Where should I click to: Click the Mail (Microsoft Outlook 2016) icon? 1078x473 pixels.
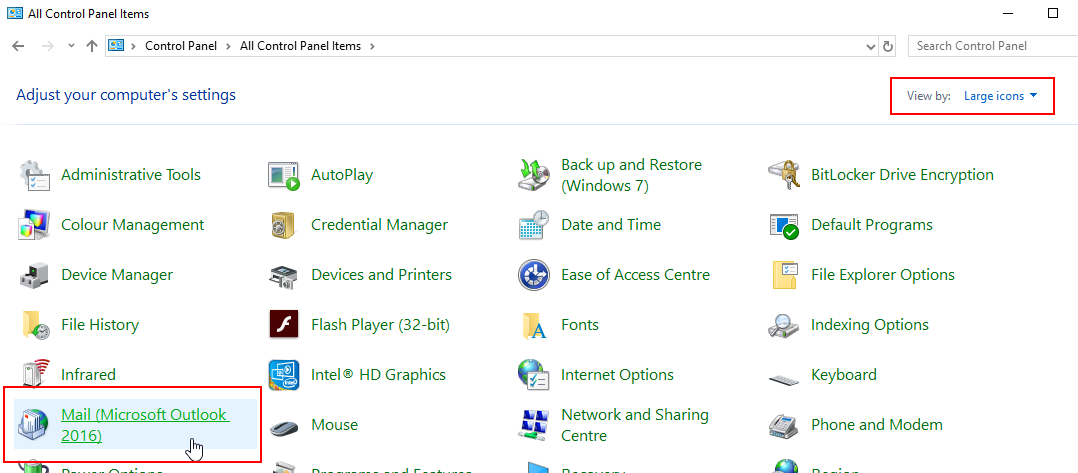pyautogui.click(x=34, y=425)
